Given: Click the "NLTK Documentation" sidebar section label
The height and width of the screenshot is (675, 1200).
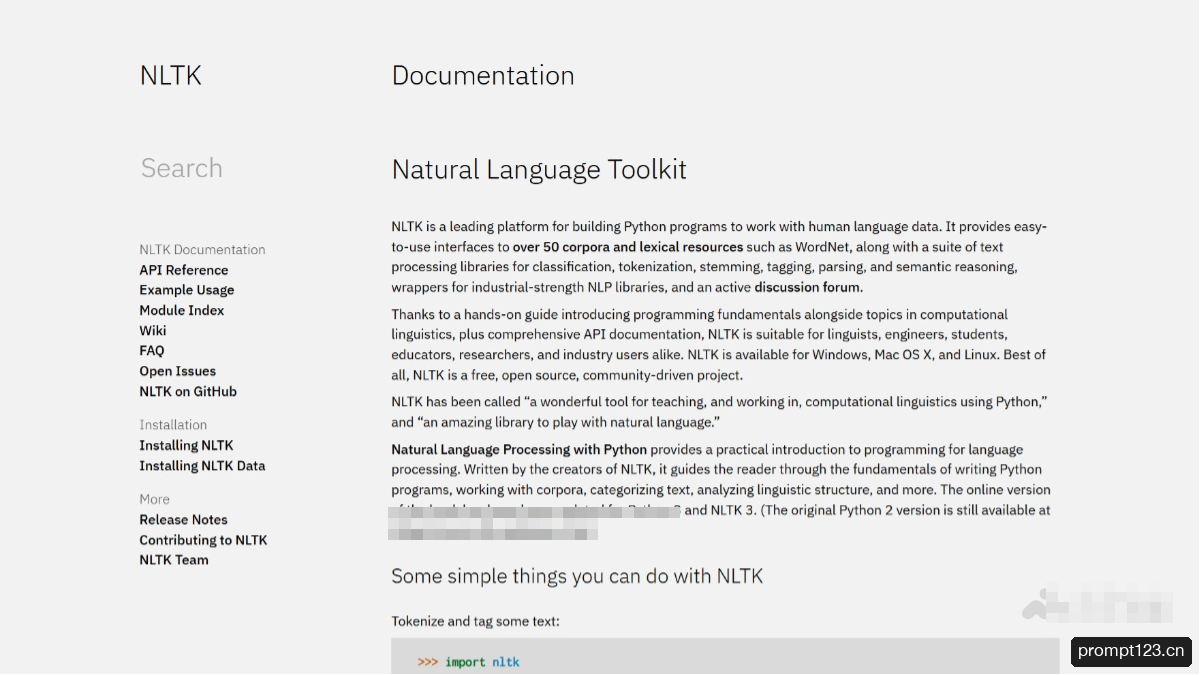Looking at the screenshot, I should [203, 250].
